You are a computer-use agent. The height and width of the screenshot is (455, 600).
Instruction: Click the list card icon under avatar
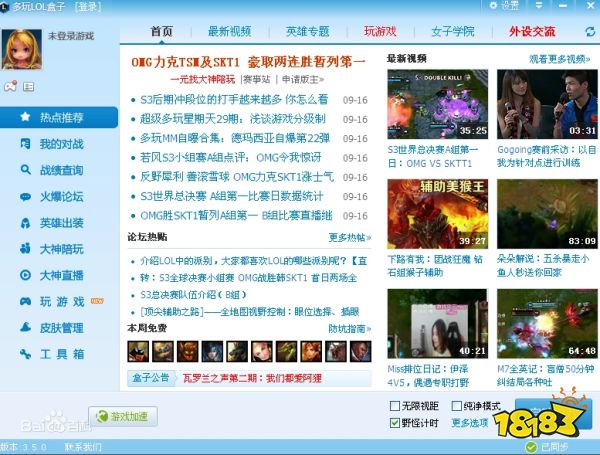point(28,87)
